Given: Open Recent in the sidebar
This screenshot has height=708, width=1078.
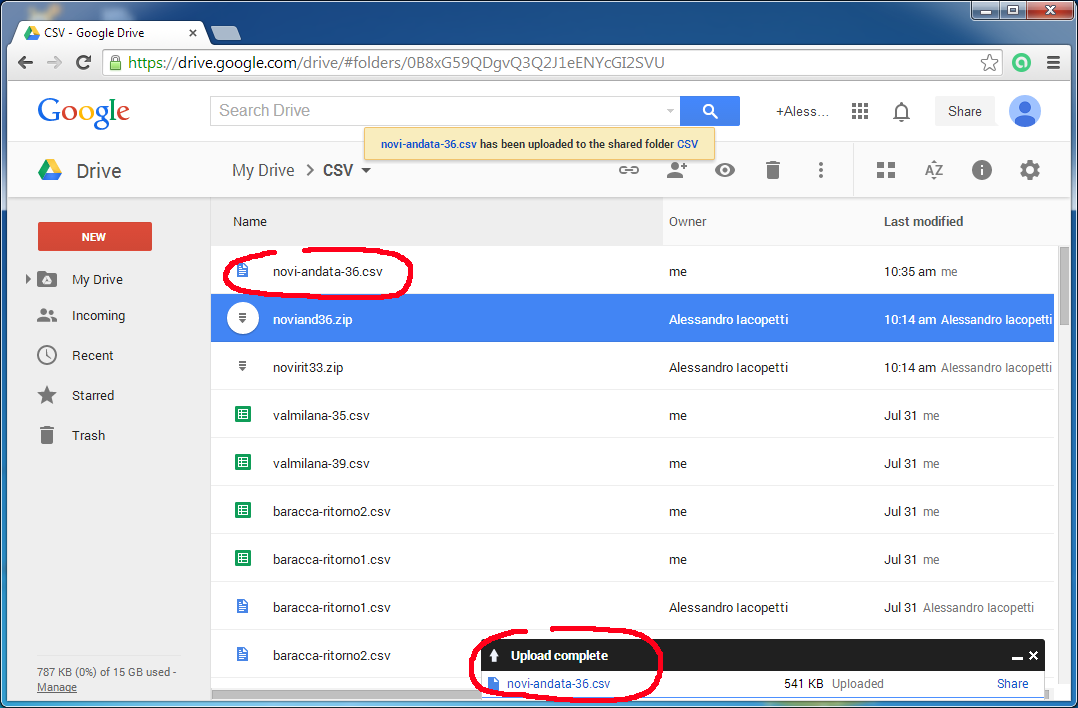Looking at the screenshot, I should (x=92, y=355).
